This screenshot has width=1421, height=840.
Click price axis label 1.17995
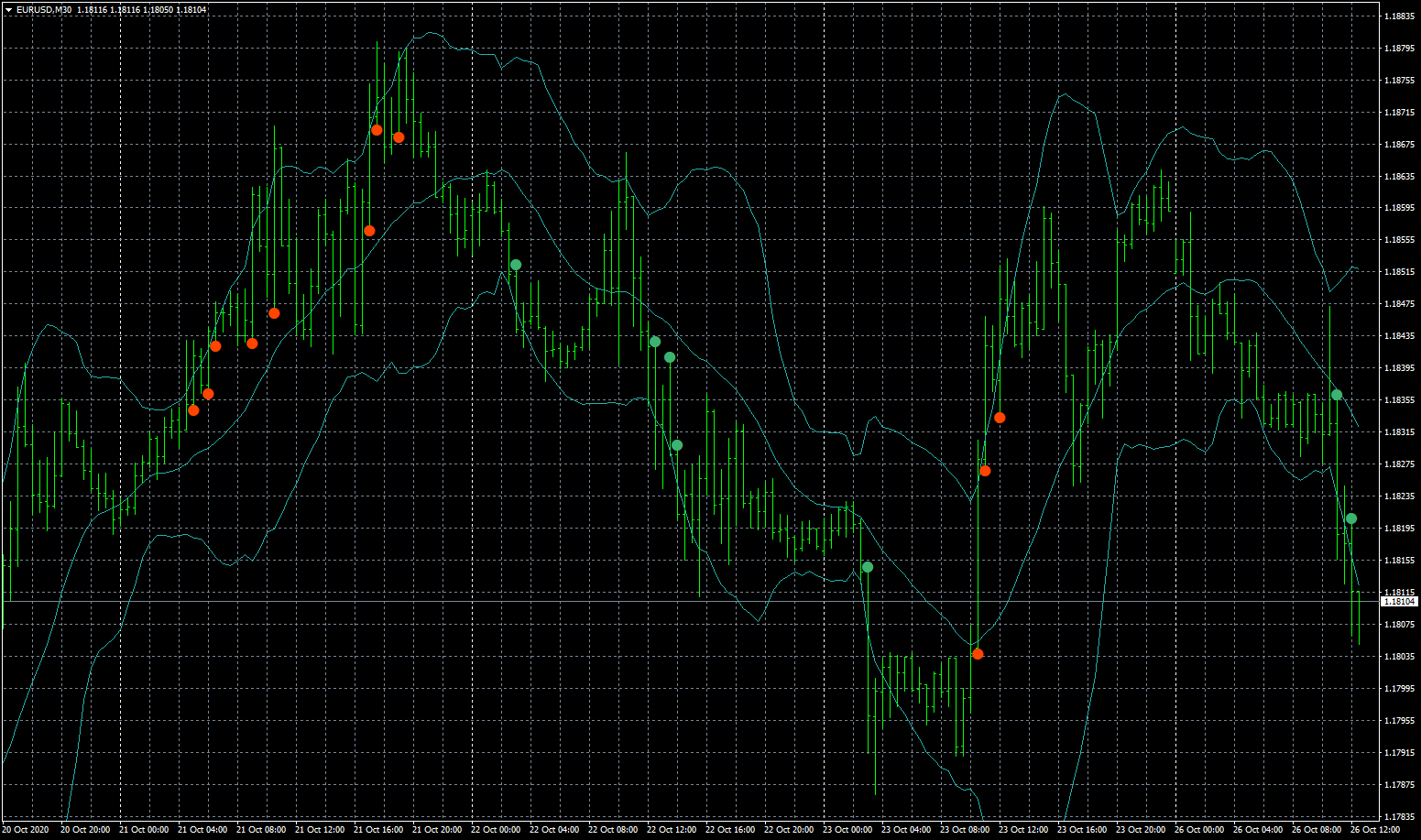1398,689
